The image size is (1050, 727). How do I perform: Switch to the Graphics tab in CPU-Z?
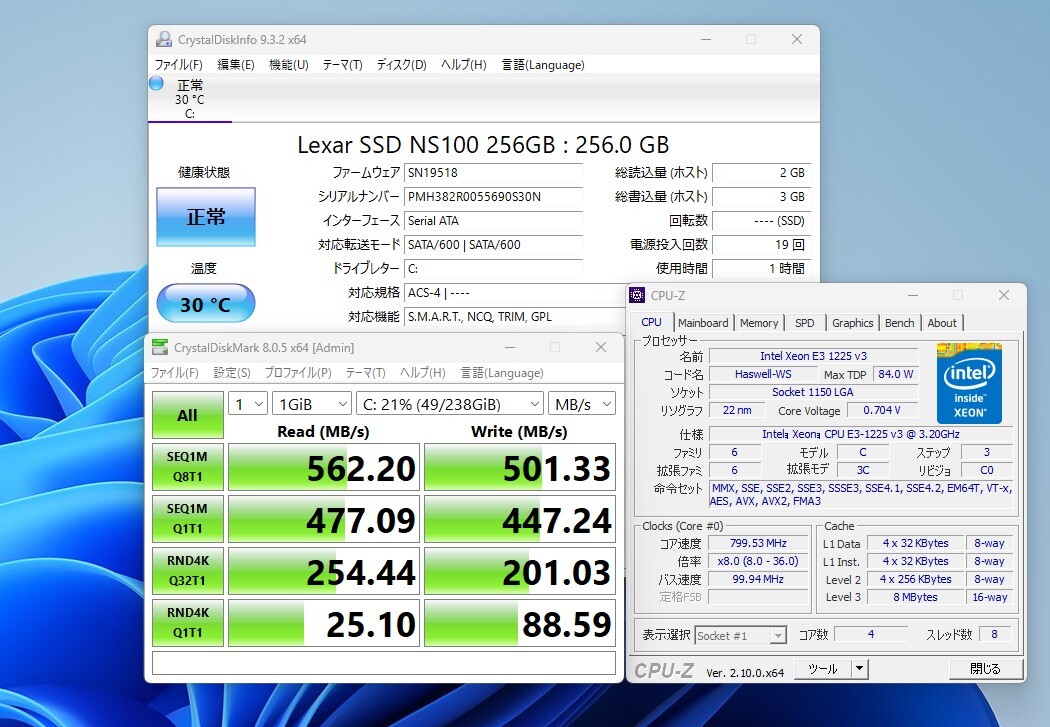click(x=852, y=323)
